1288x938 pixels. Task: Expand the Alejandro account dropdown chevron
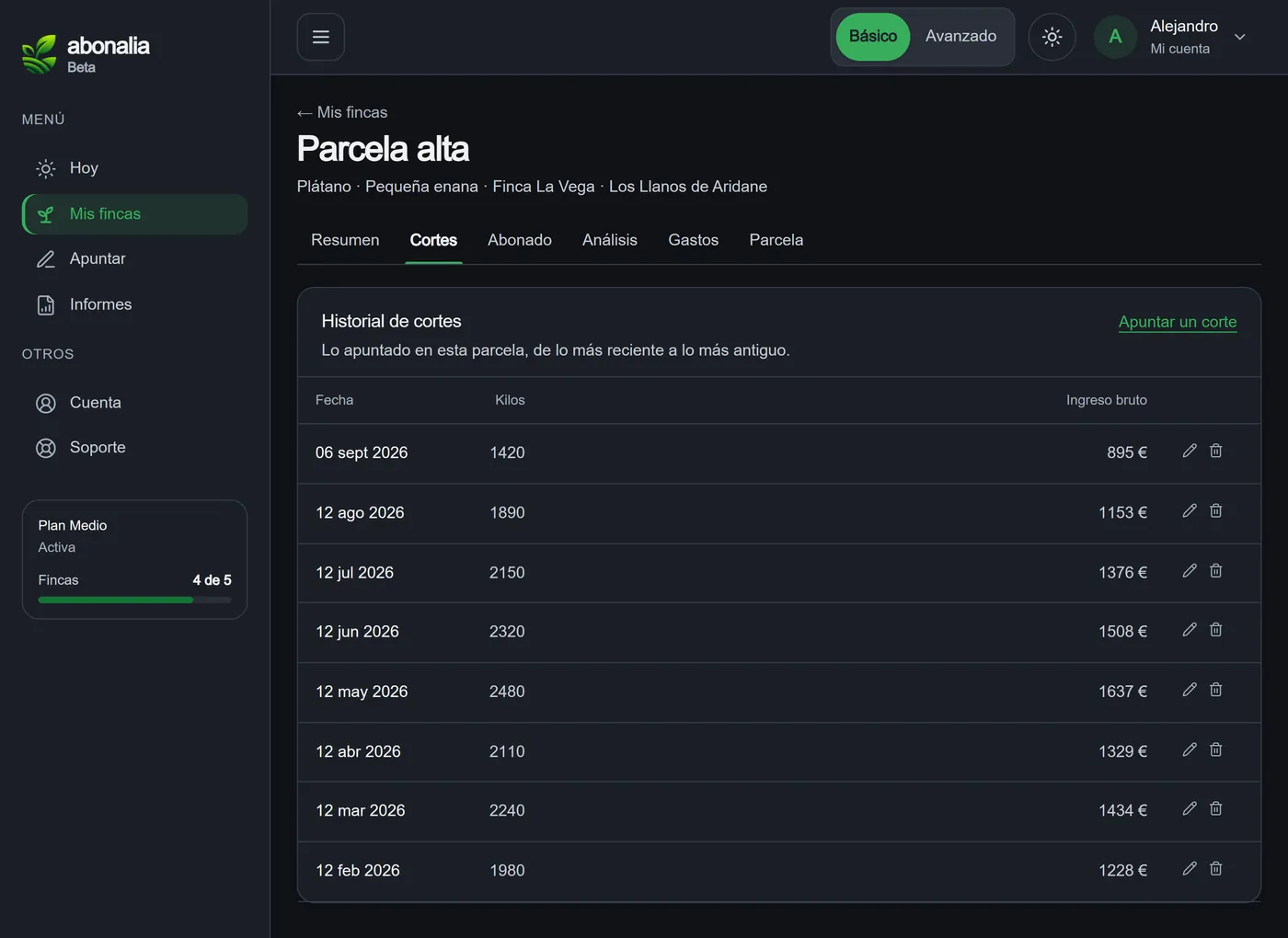[x=1239, y=37]
